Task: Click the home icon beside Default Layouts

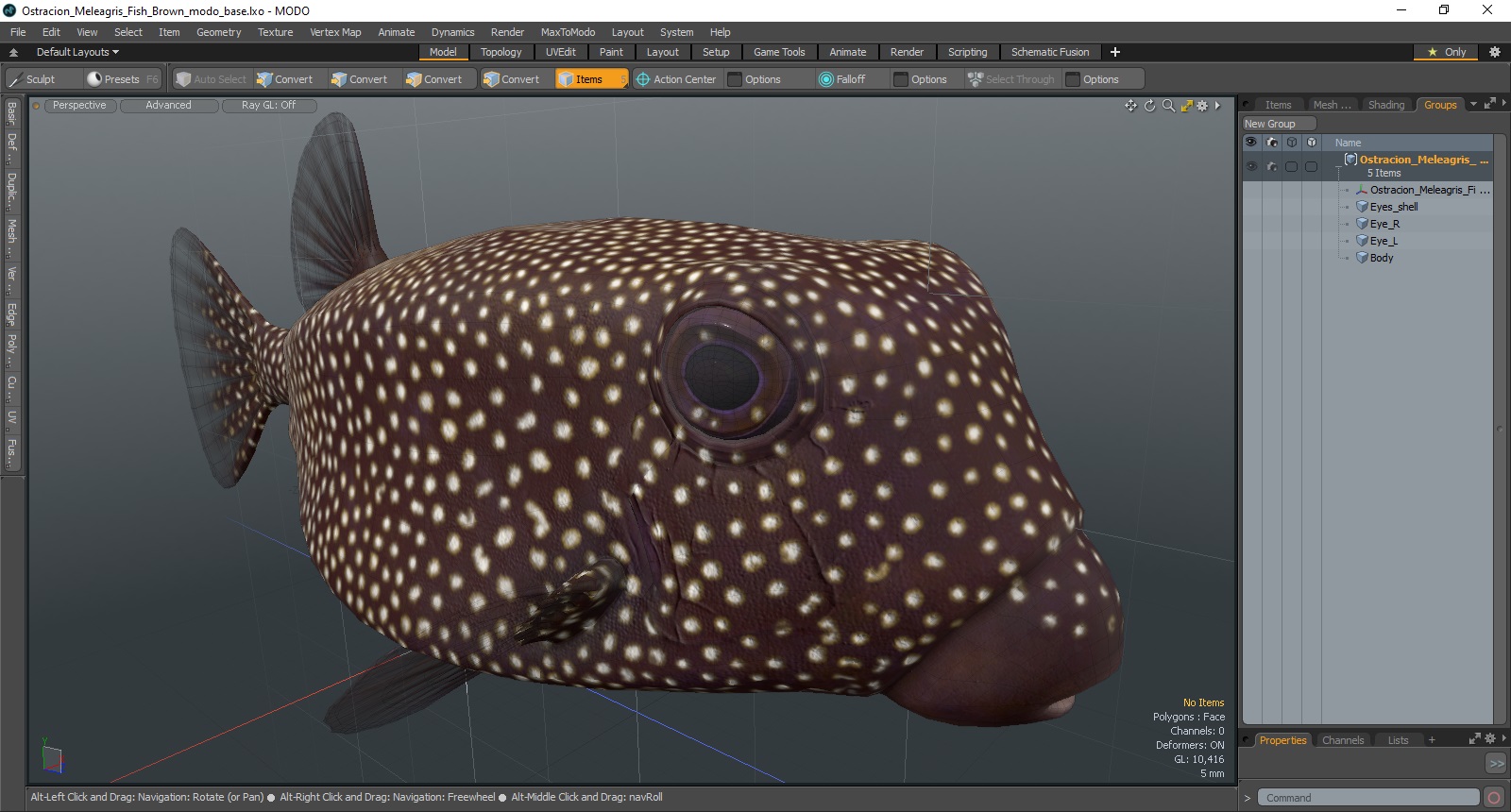Action: pyautogui.click(x=13, y=52)
